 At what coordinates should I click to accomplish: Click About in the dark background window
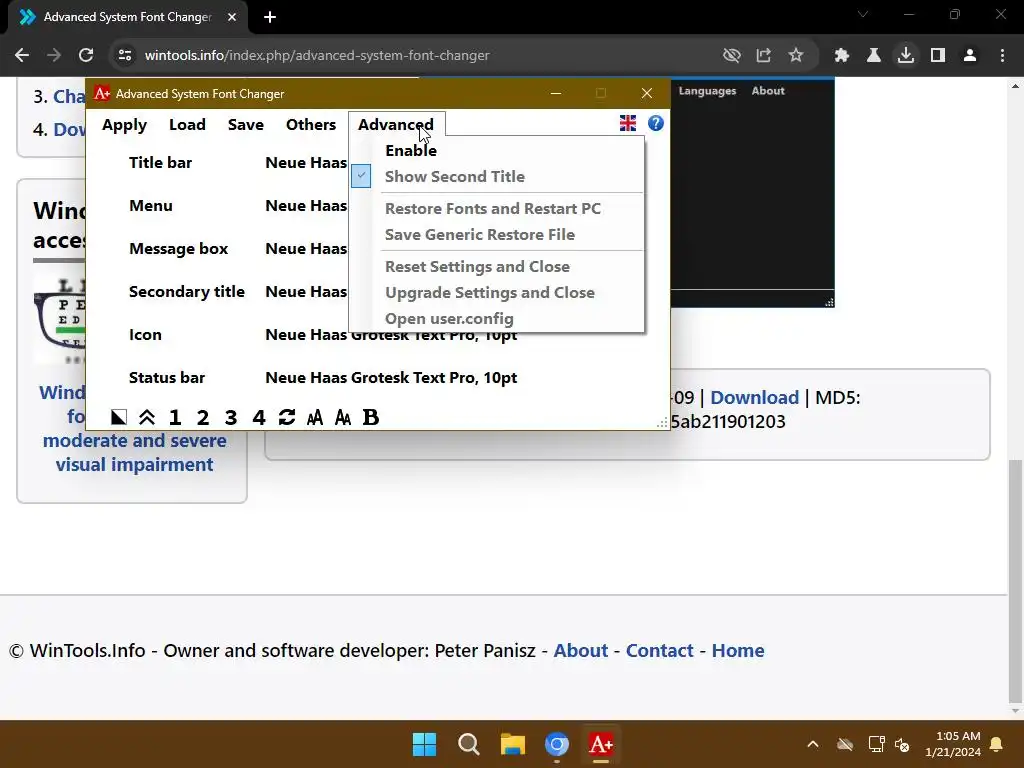768,91
